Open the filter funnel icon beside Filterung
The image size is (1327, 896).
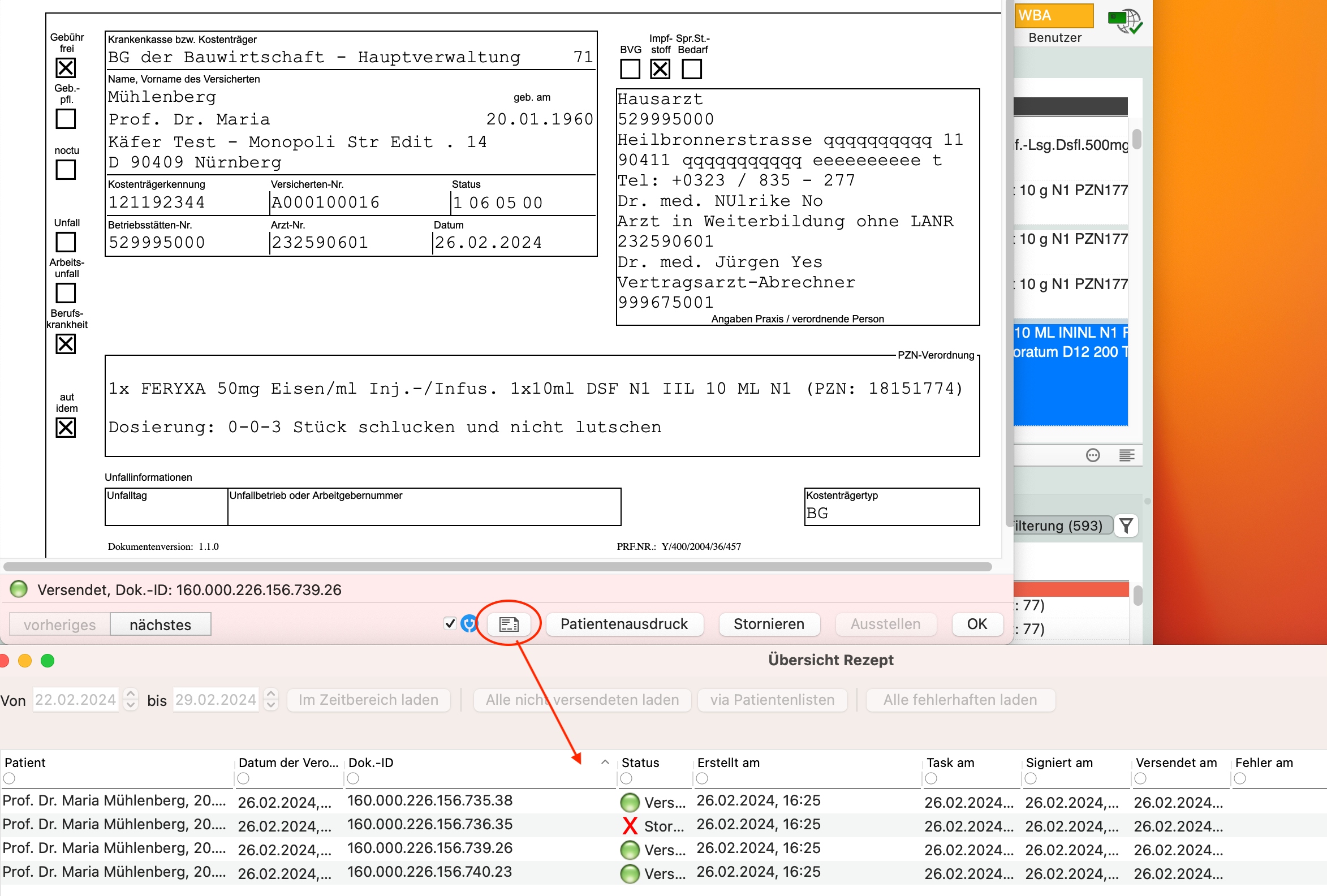pos(1126,525)
